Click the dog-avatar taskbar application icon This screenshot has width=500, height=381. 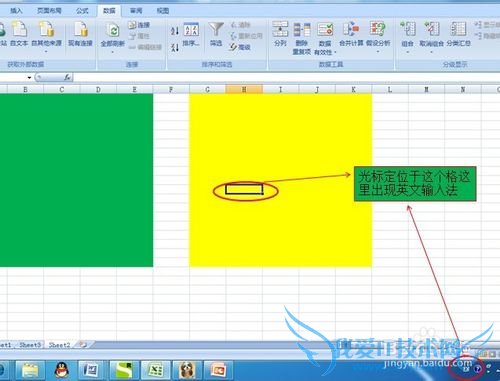pyautogui.click(x=187, y=370)
